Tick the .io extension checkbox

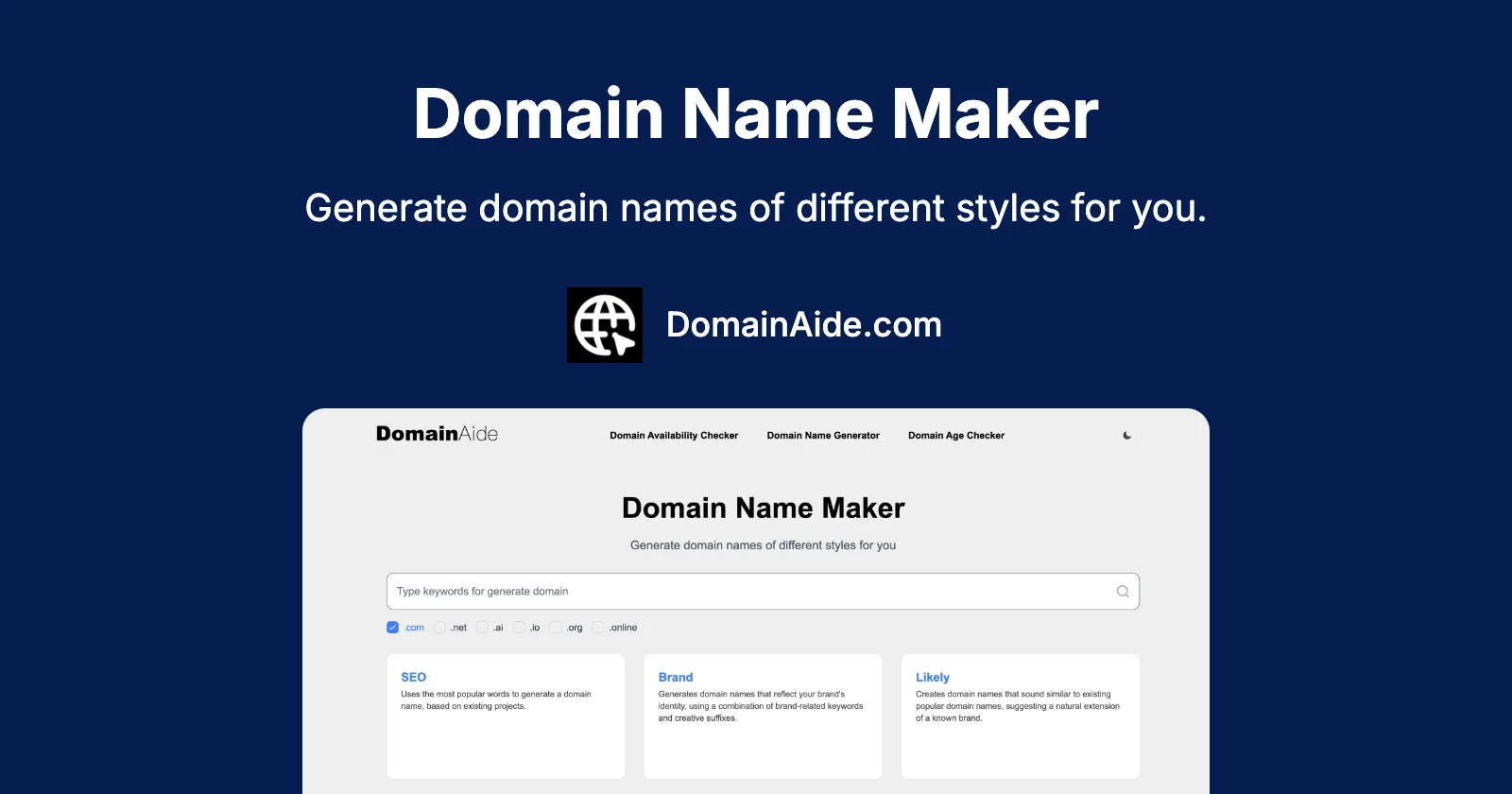pyautogui.click(x=519, y=628)
